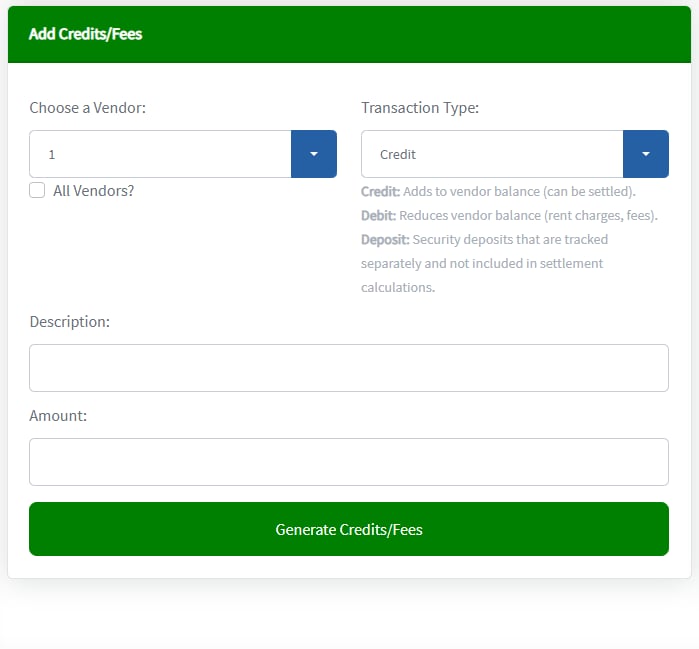Click the 'Add Credits/Fees' header title
Image resolution: width=699 pixels, height=649 pixels.
(x=86, y=34)
